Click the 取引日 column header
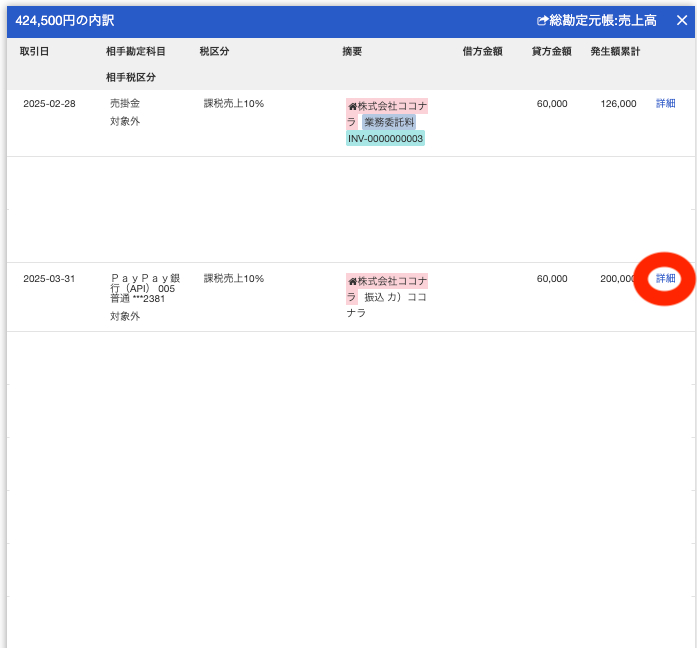697x648 pixels. coord(34,52)
